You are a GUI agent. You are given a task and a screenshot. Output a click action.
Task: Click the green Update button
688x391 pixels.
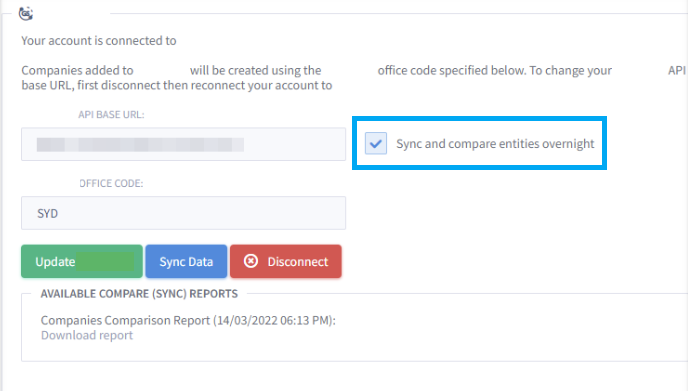click(x=82, y=262)
